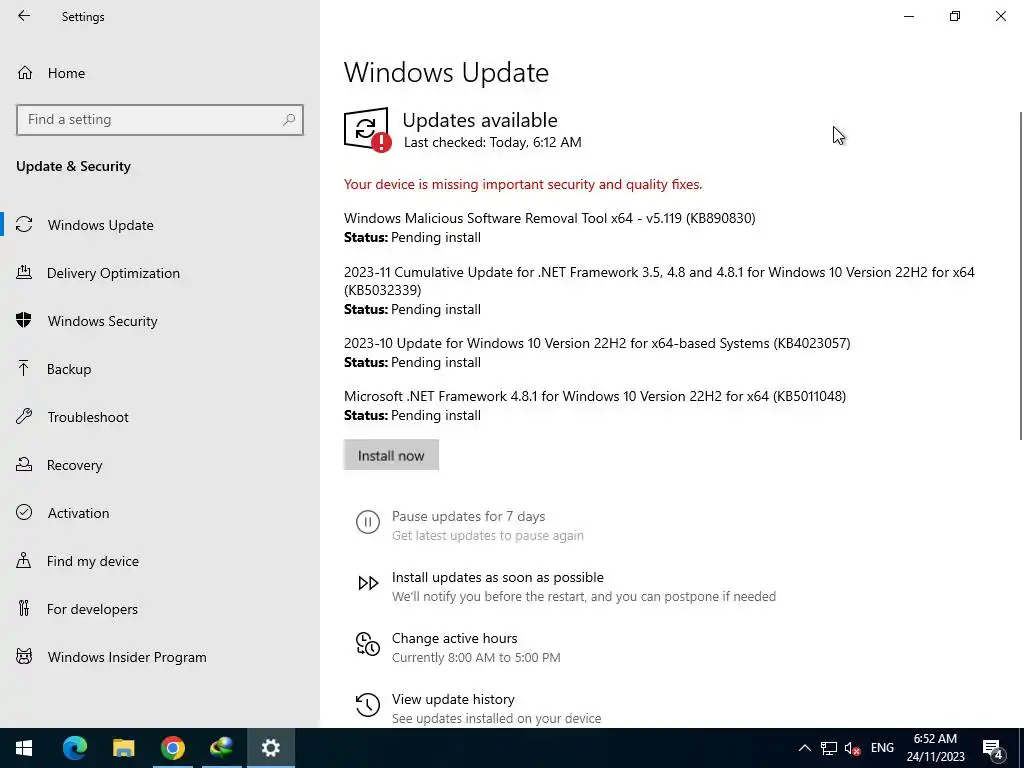Open Windows Security page

[x=160, y=321]
